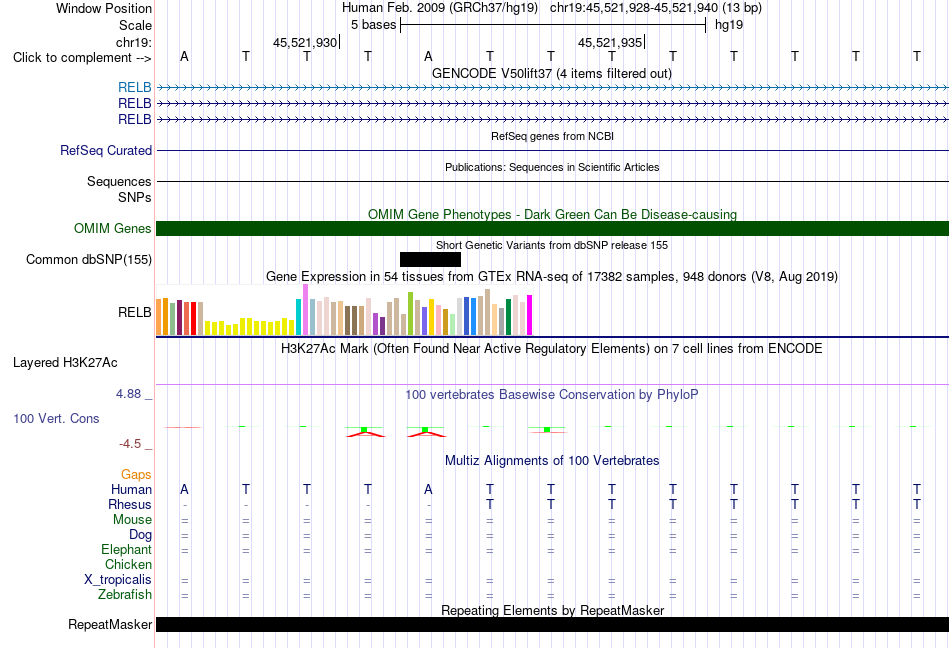Click the second dark-blue RELB transcript label
950x648 pixels.
[x=135, y=104]
